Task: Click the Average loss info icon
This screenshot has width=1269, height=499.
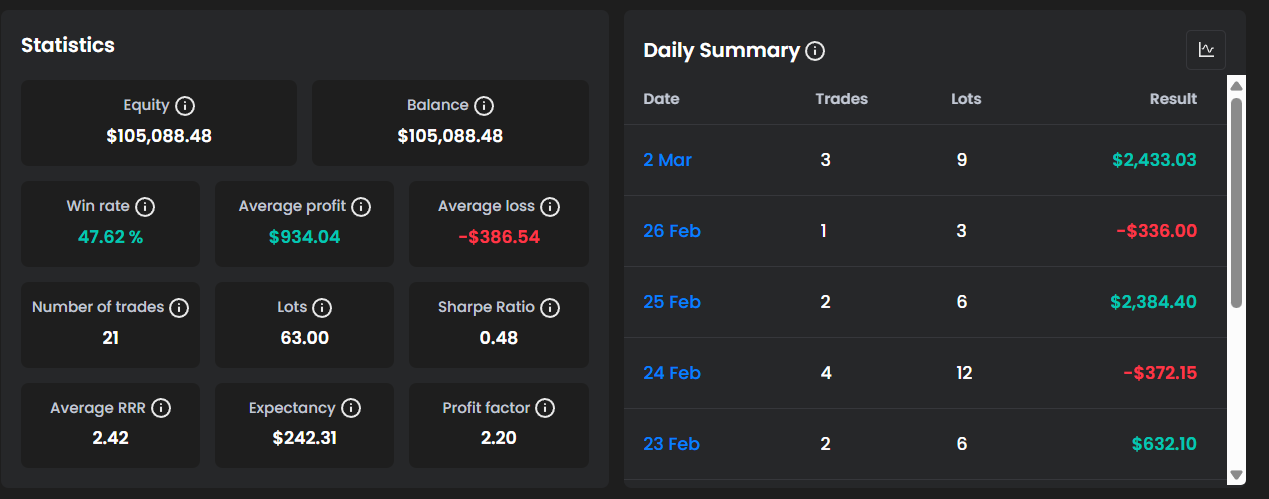Action: point(550,207)
